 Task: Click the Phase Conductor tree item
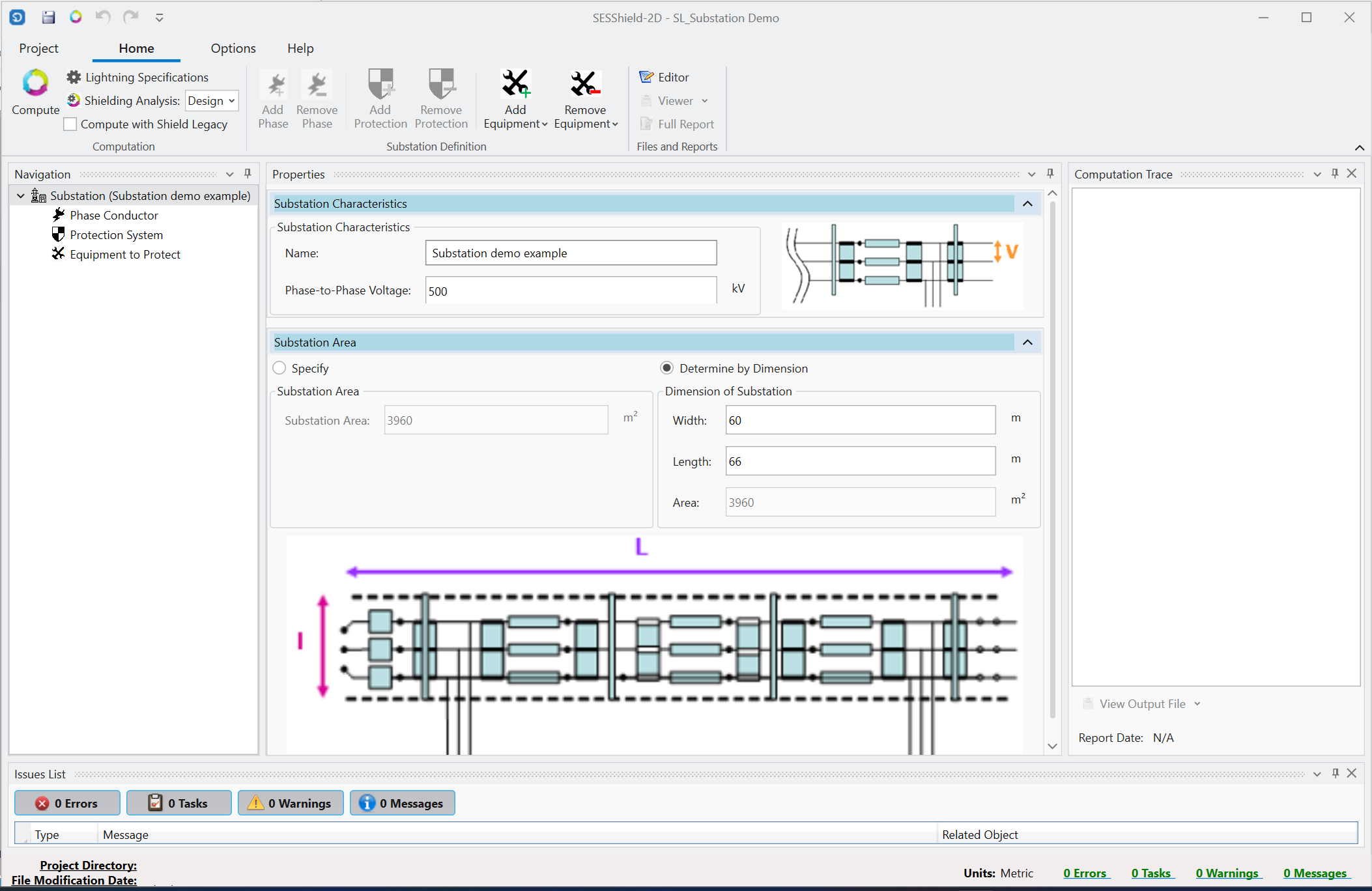[x=113, y=216]
